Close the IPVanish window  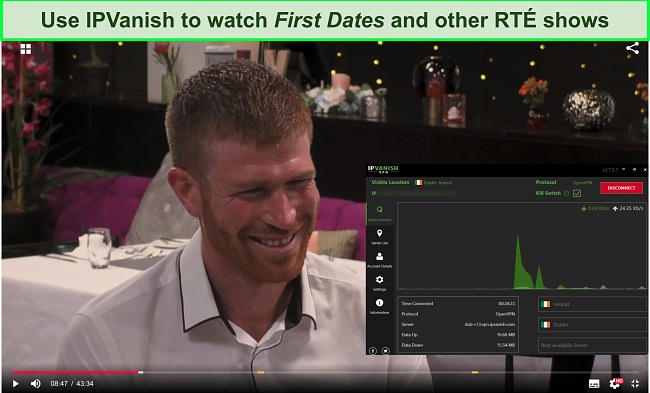coord(645,170)
